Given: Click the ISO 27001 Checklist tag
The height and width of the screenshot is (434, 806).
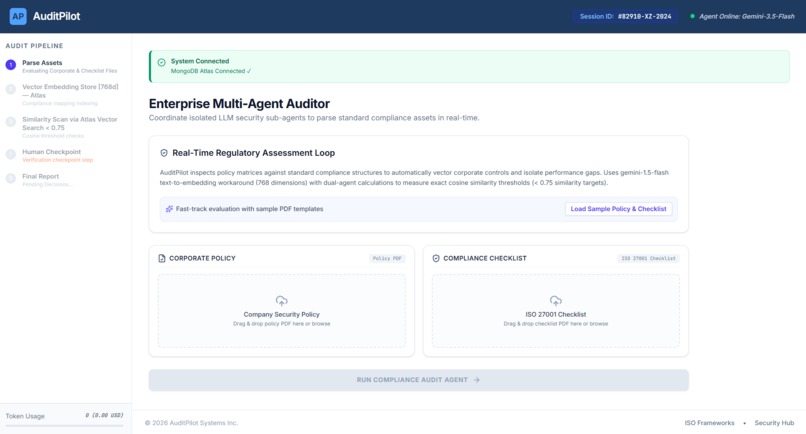Looking at the screenshot, I should (648, 258).
